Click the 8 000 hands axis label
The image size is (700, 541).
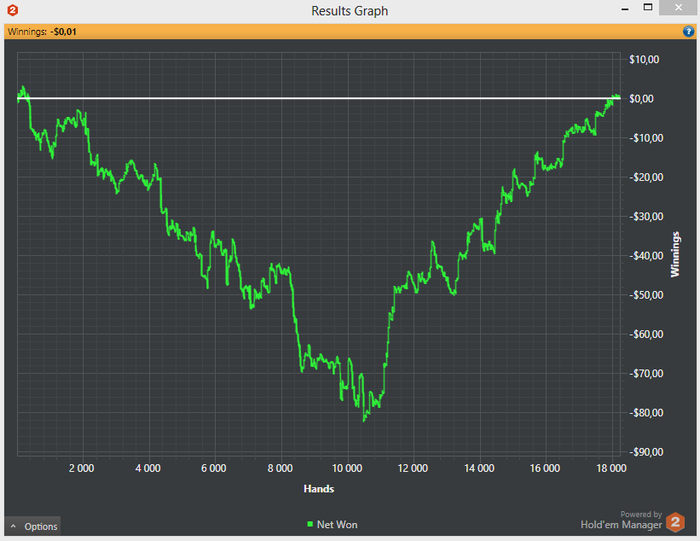[280, 468]
